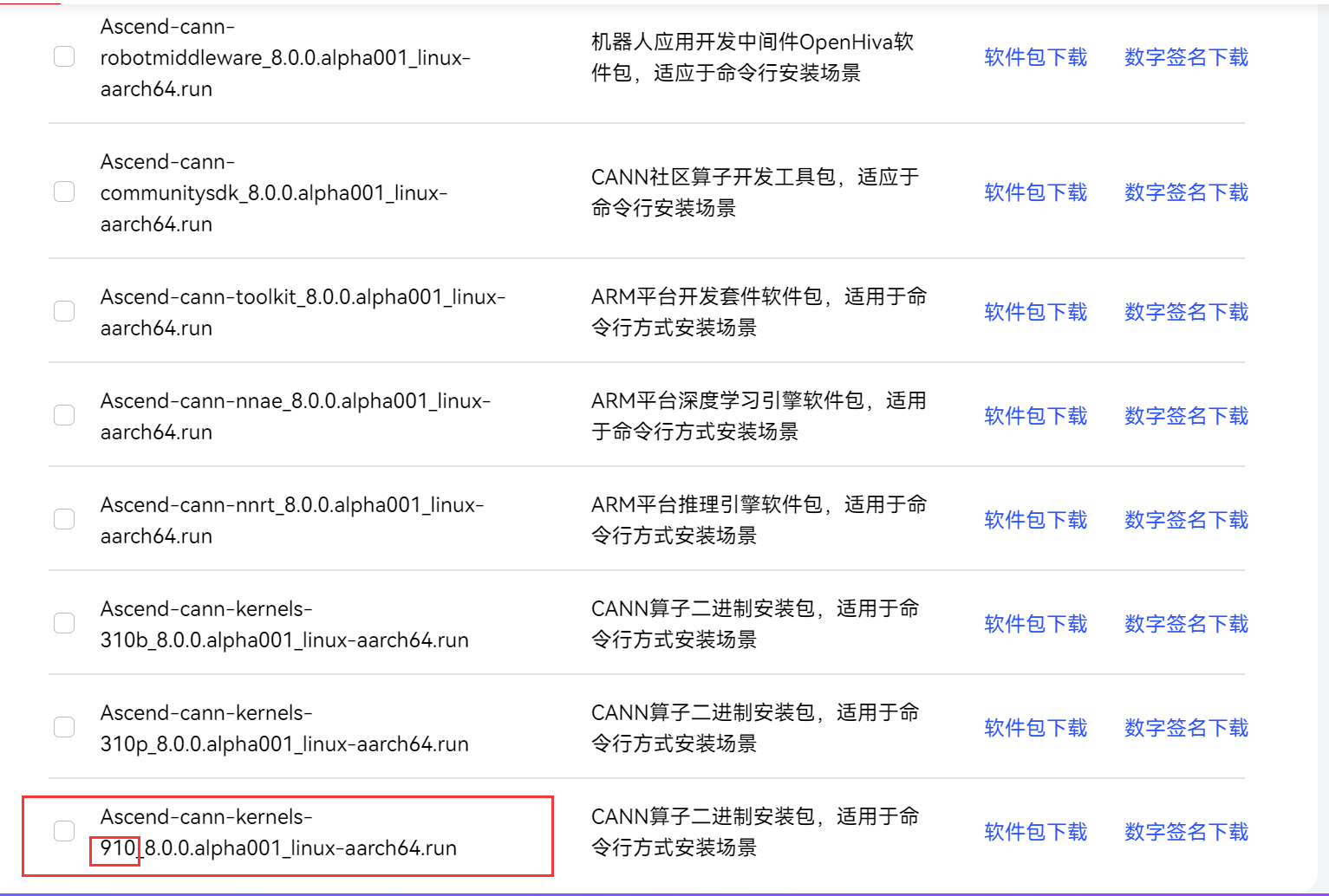Download the toolkit software package
1329x896 pixels.
[x=1036, y=312]
